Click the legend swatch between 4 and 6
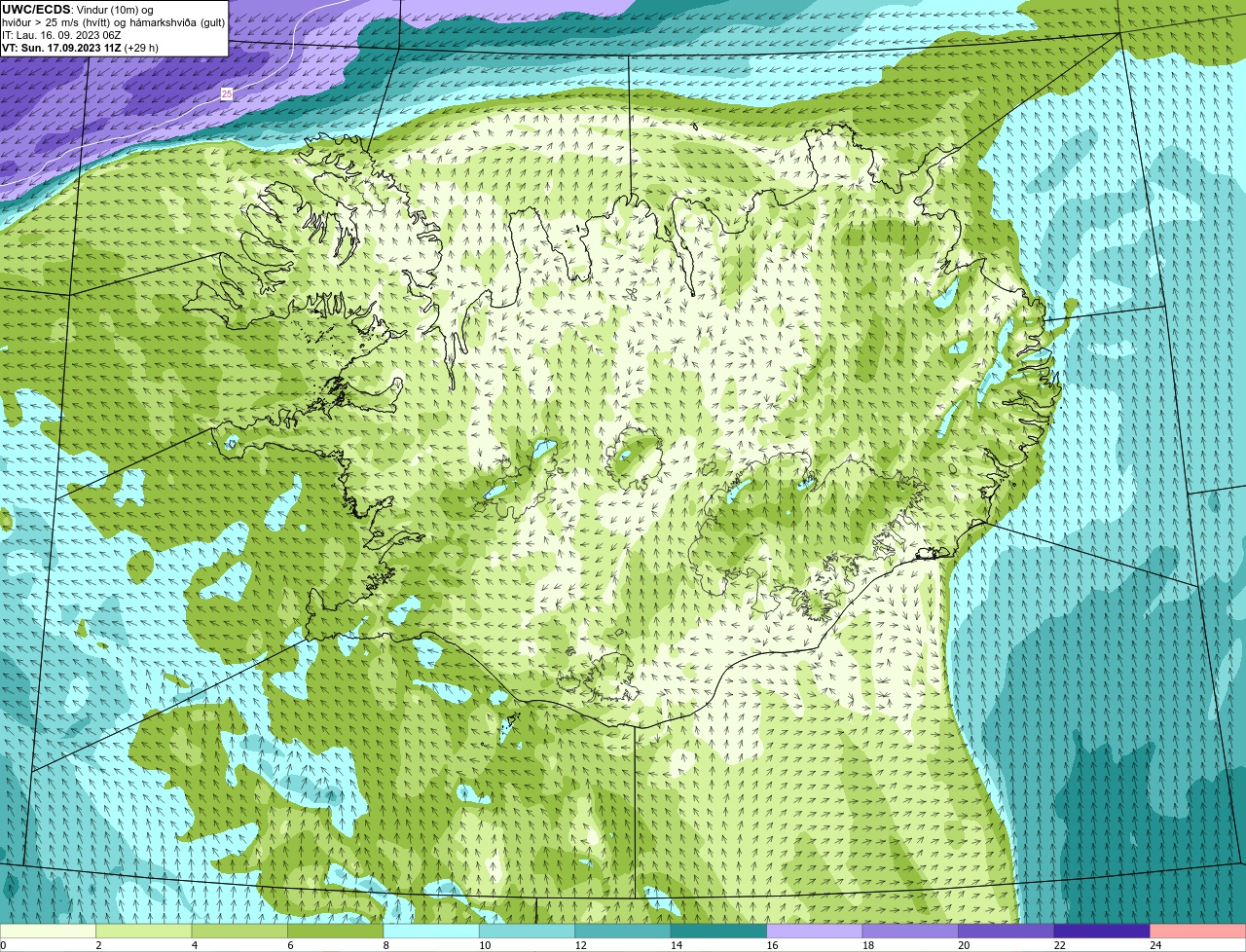This screenshot has width=1246, height=952. 239,931
